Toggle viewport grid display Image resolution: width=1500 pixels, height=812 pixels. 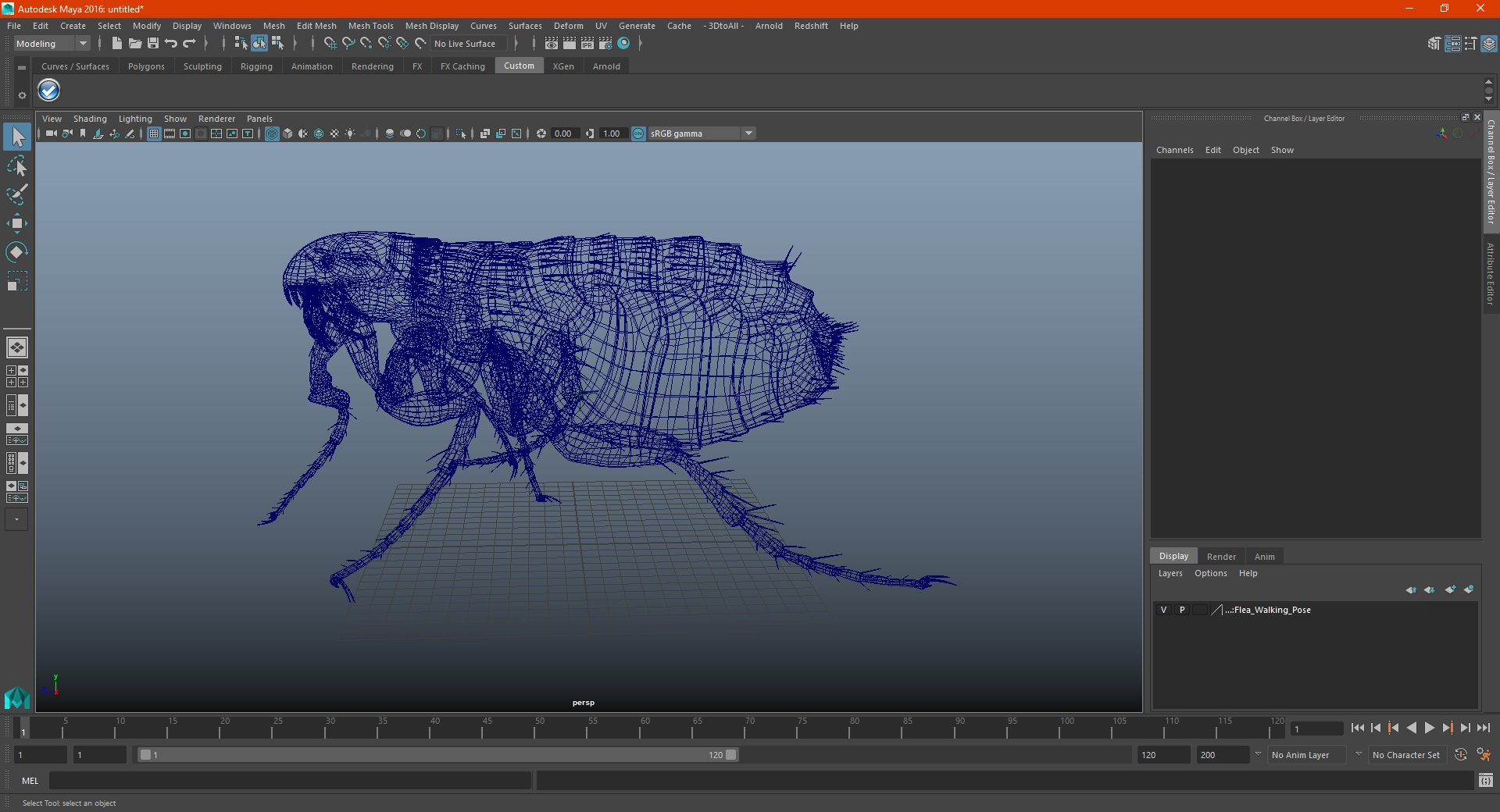click(x=154, y=134)
